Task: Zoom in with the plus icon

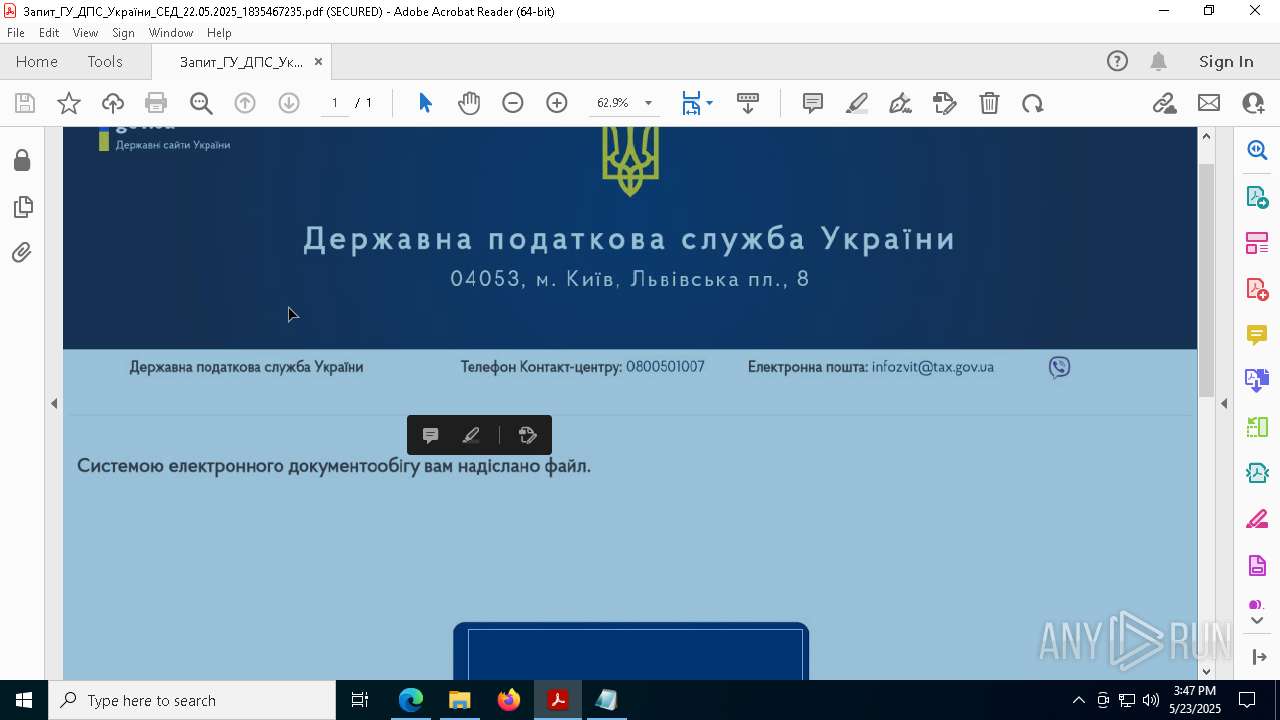Action: click(557, 103)
